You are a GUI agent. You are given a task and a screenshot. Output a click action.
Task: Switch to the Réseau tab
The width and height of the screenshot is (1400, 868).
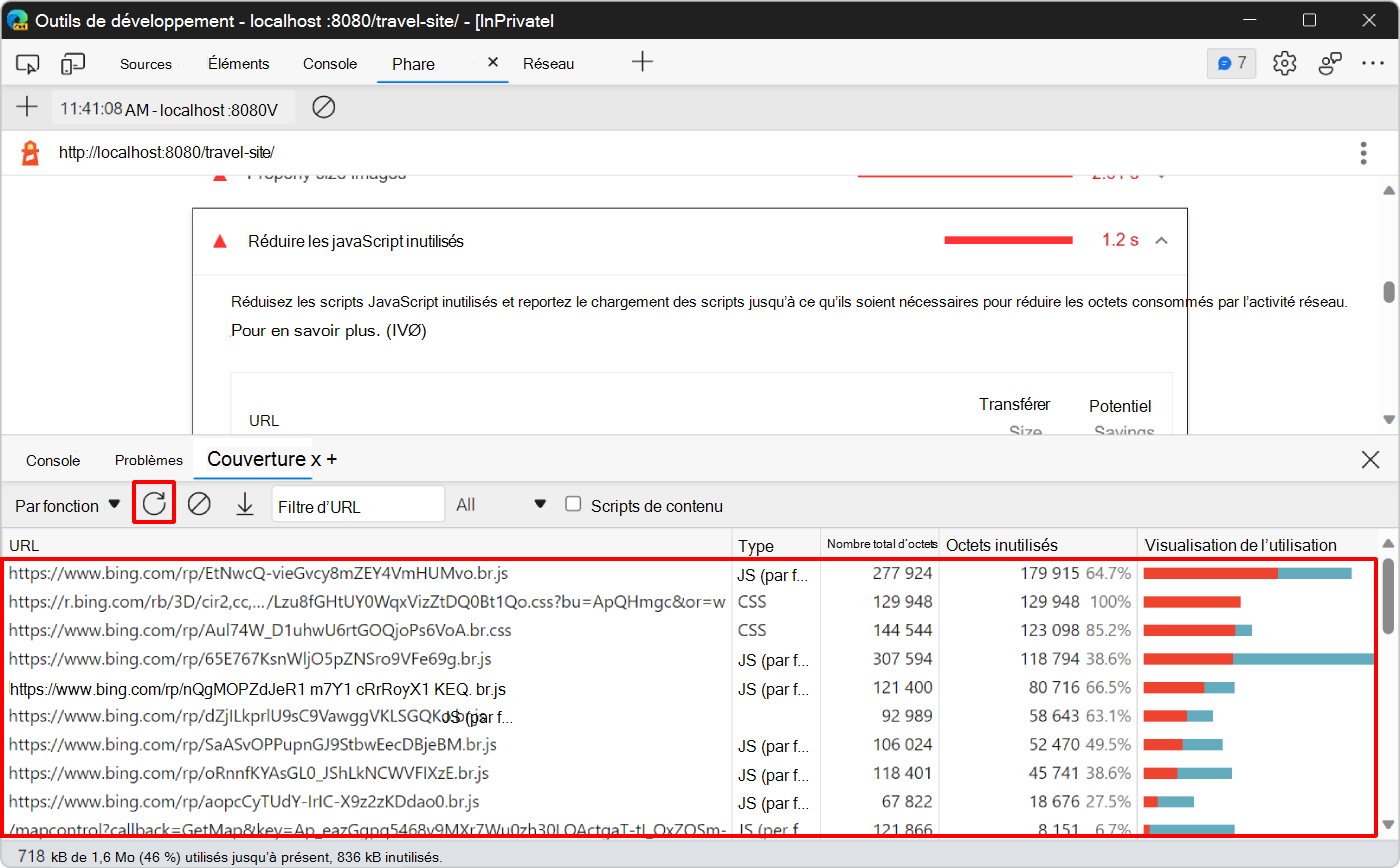pos(548,63)
